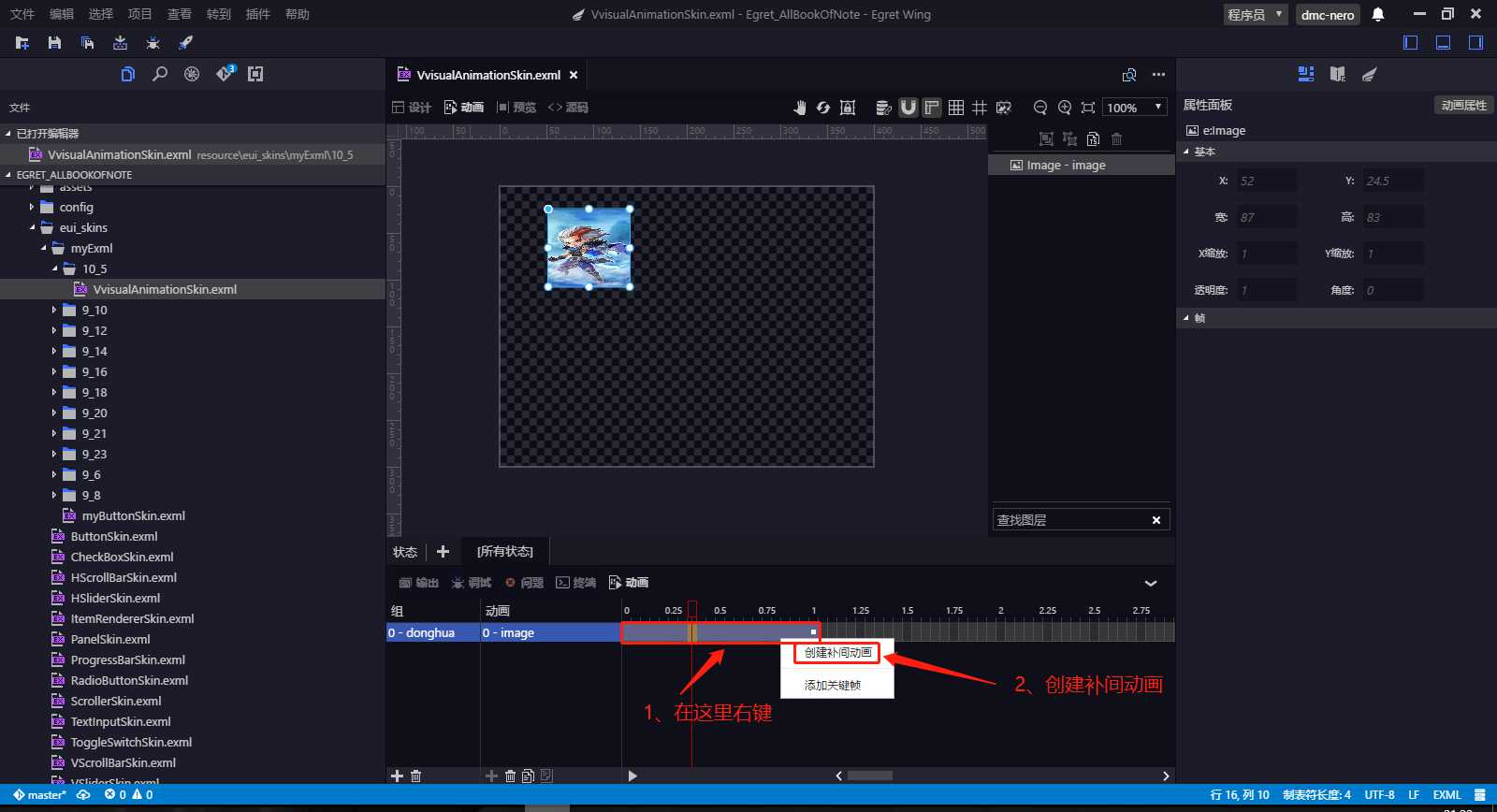Viewport: 1497px width, 812px height.
Task: Click the lock layout icon
Action: pos(848,108)
